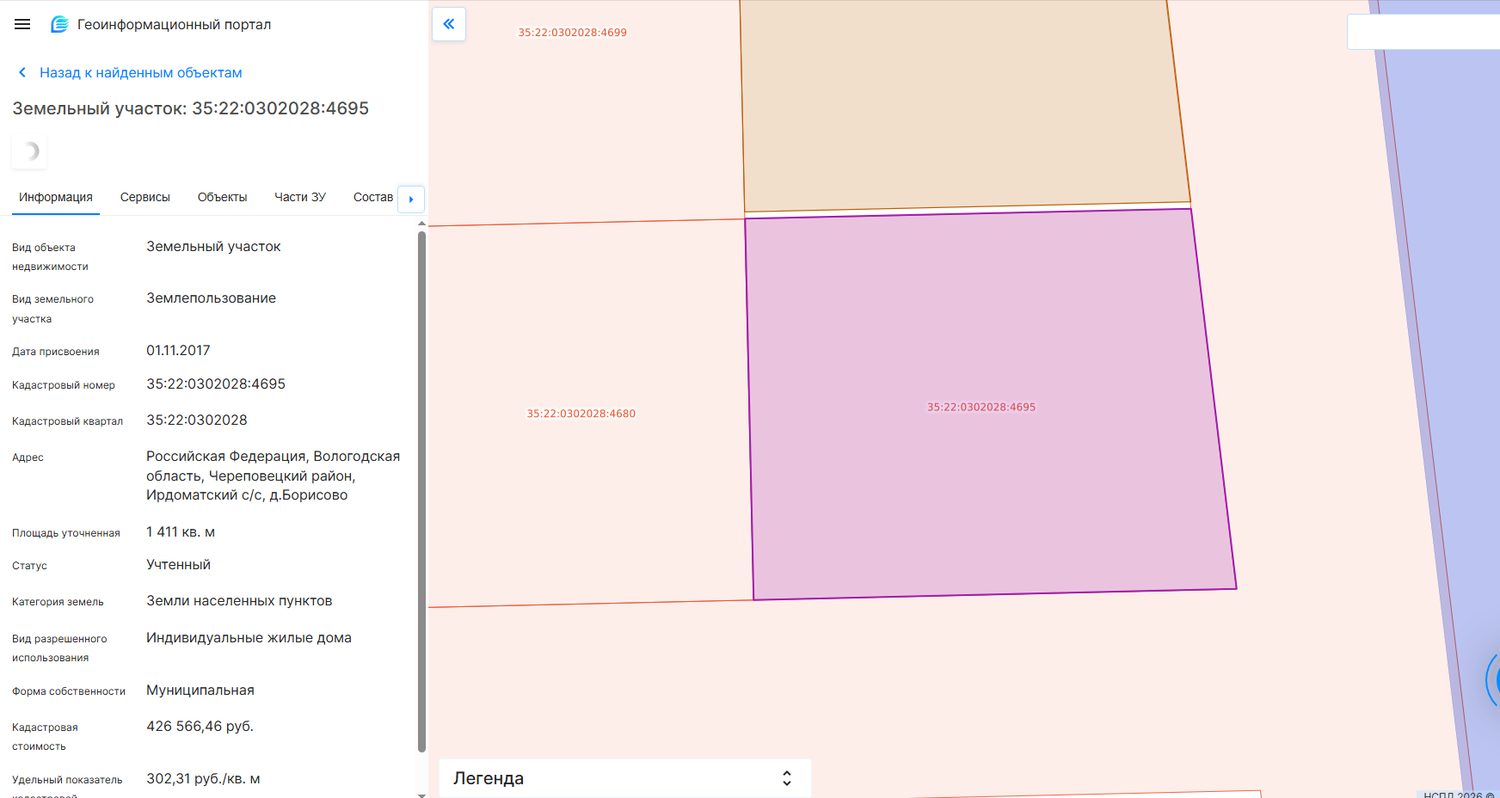Click cadastral number value 35:22:0302028:4695
The image size is (1500, 798).
(x=216, y=384)
